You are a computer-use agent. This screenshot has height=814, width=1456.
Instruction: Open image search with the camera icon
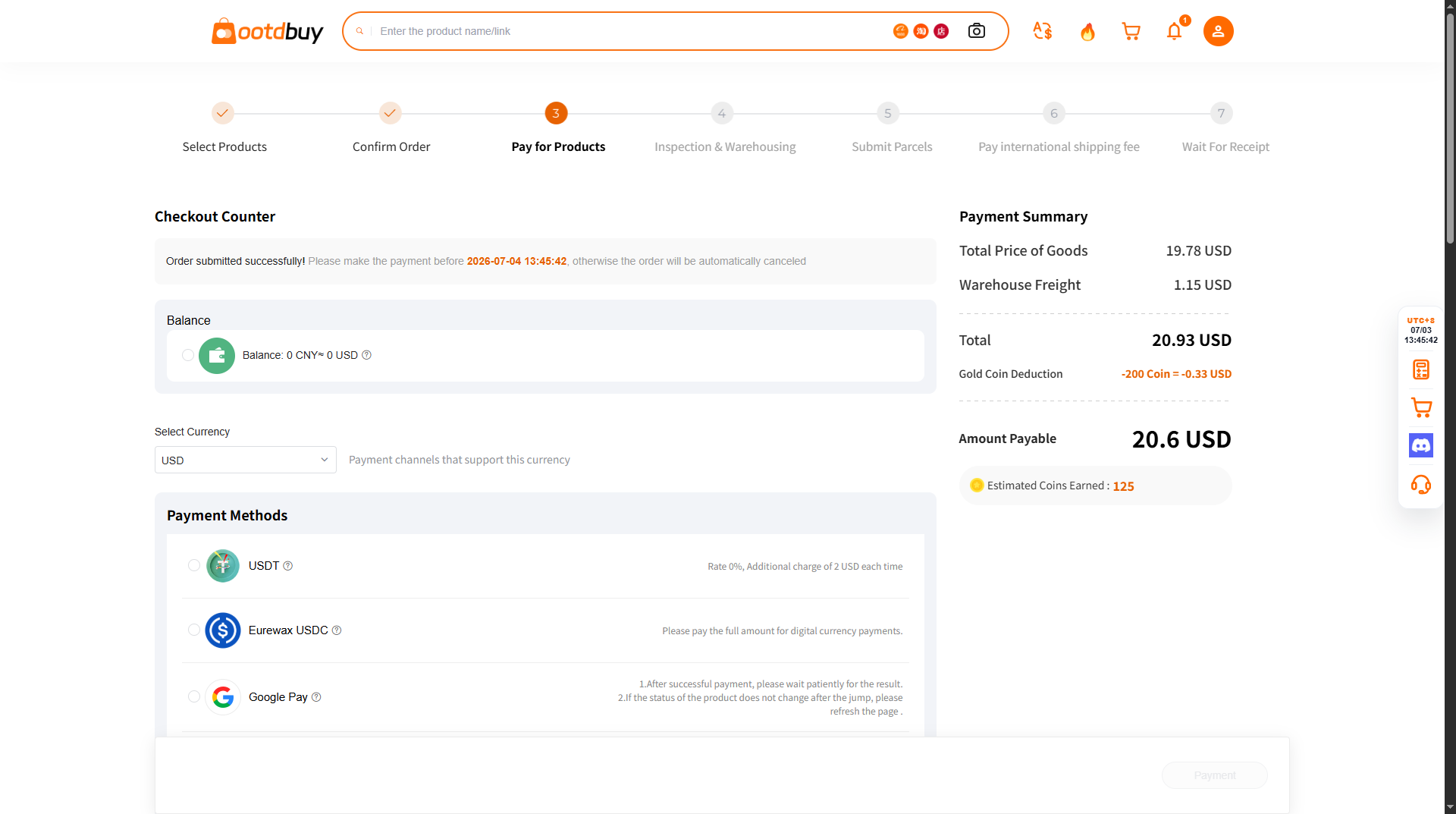(977, 31)
